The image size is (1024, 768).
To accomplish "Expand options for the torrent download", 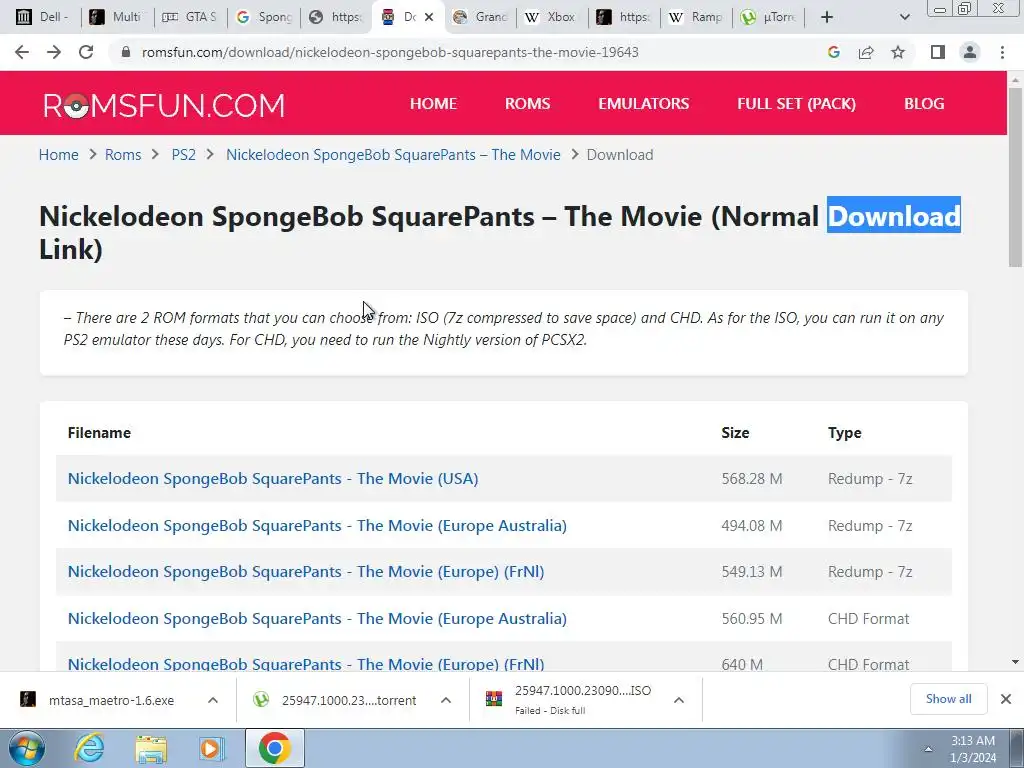I will click(x=446, y=700).
